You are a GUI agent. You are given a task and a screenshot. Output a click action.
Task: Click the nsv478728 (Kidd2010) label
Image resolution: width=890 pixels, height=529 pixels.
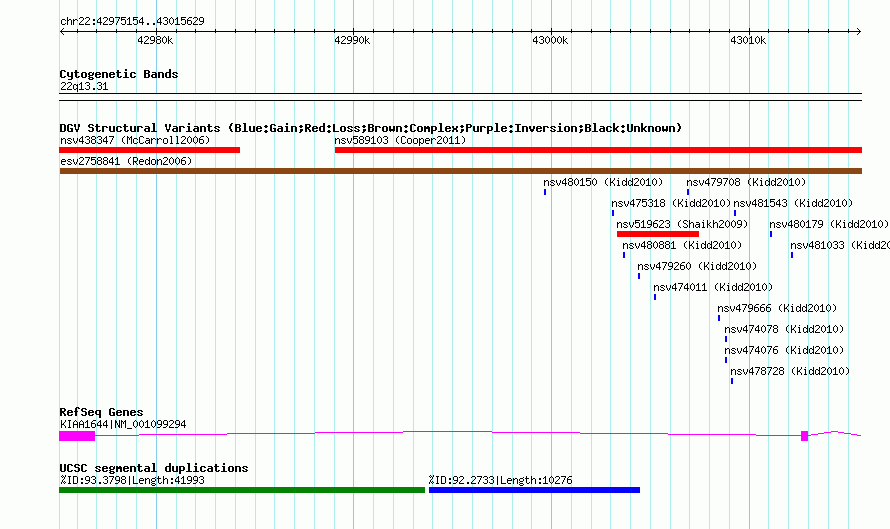point(790,371)
